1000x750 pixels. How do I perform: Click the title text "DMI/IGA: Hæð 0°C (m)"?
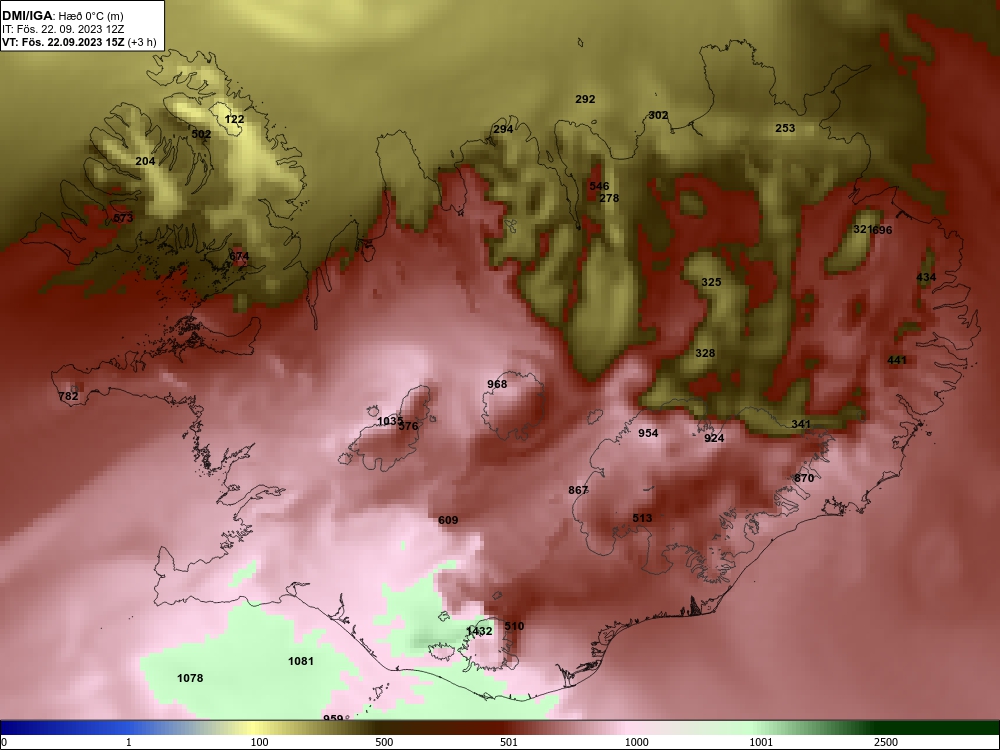62,16
